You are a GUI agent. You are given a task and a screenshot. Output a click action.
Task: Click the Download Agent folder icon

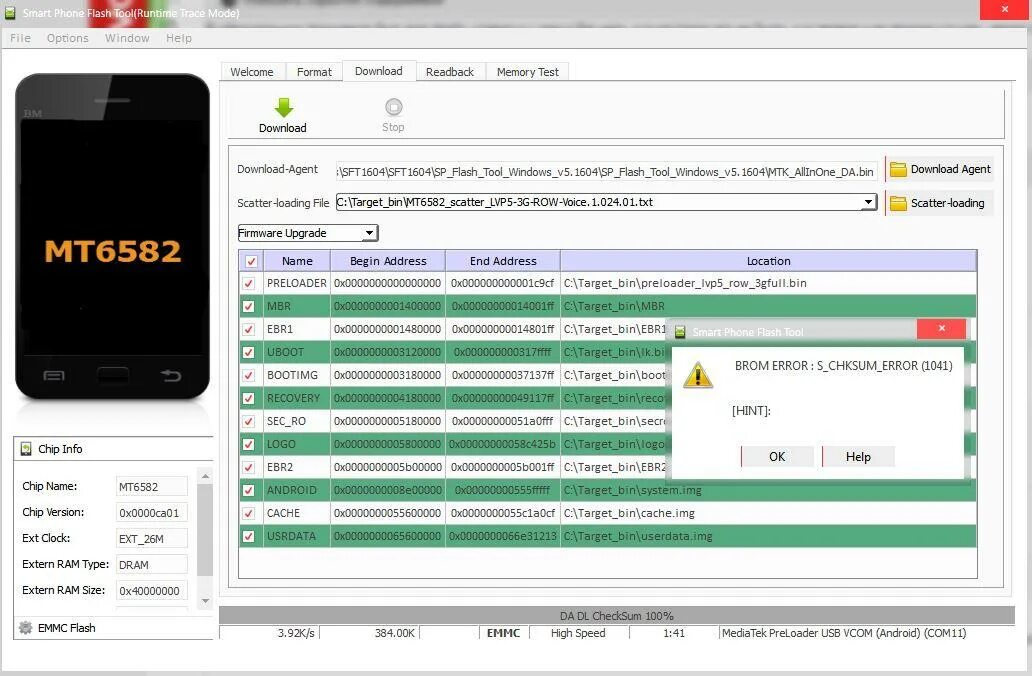(898, 170)
